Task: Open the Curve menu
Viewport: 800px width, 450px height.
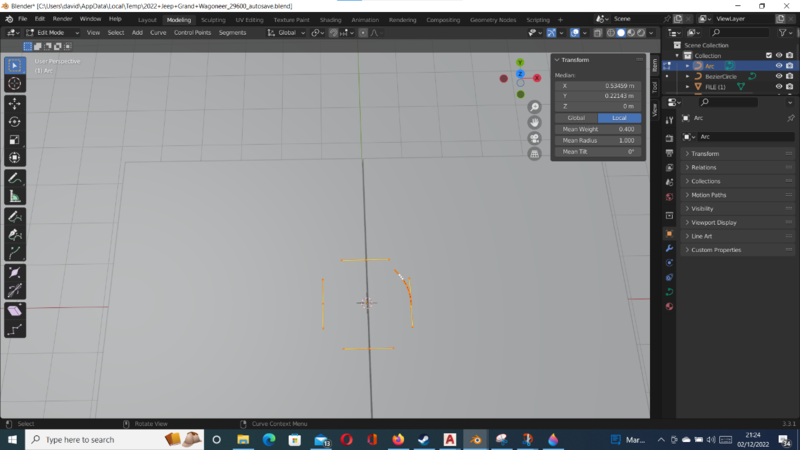Action: click(x=158, y=32)
